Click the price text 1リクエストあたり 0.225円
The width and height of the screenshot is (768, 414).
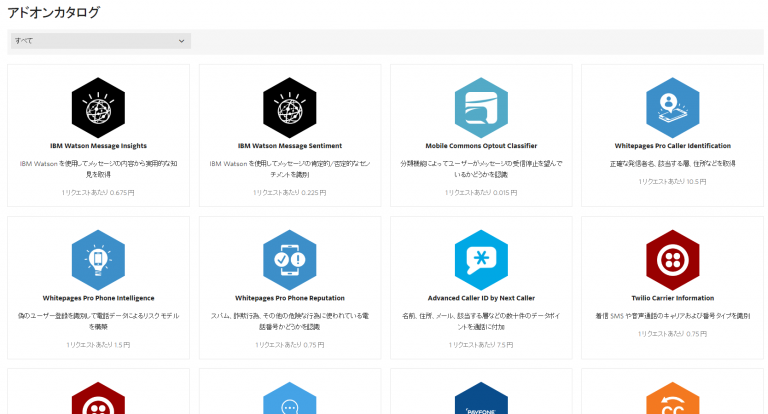click(290, 193)
